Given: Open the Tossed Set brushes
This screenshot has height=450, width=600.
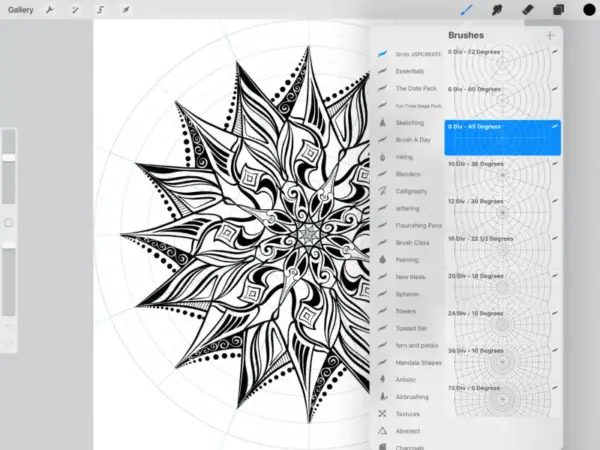Looking at the screenshot, I should pyautogui.click(x=409, y=328).
